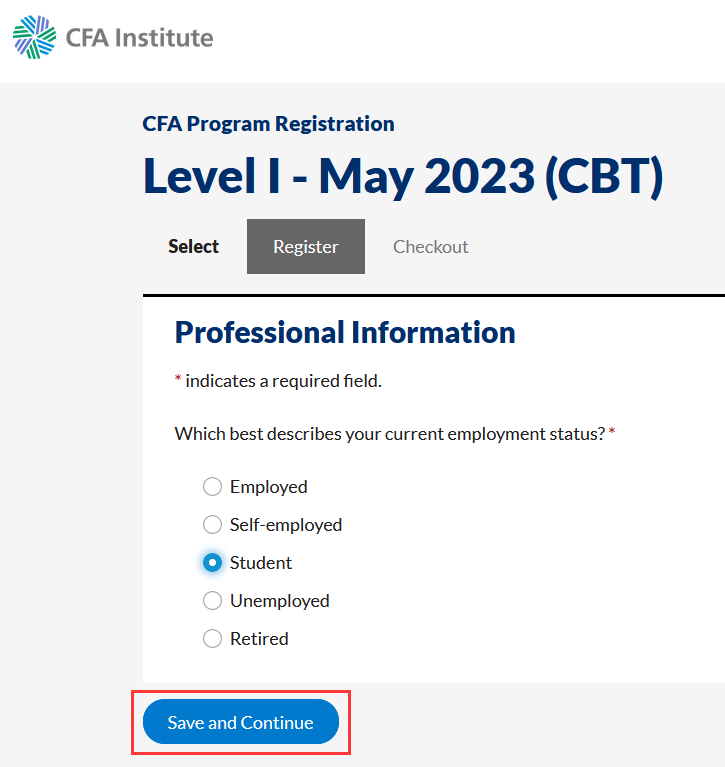725x767 pixels.
Task: Click the CFA Program Registration subtitle
Action: tap(268, 124)
